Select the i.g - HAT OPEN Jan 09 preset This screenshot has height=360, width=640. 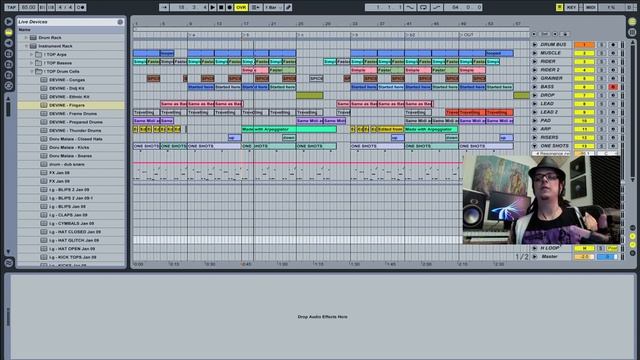click(71, 249)
